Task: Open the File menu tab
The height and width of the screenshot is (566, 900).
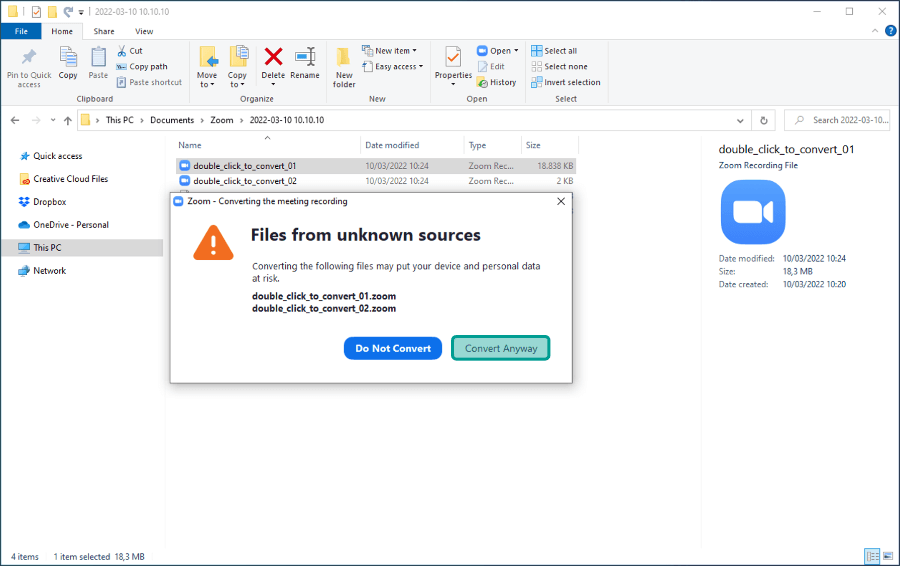Action: [21, 31]
